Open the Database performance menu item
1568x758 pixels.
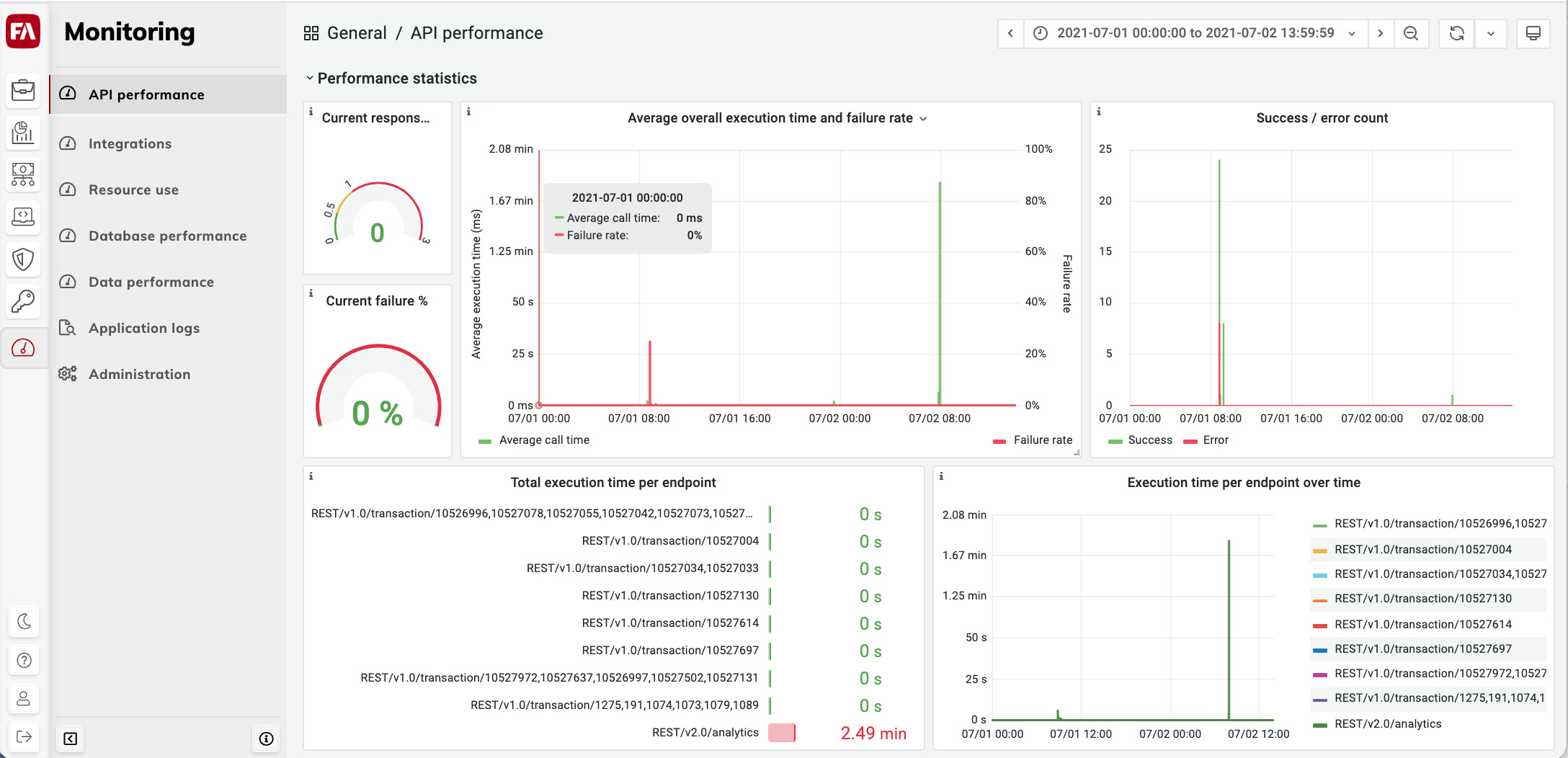(168, 236)
